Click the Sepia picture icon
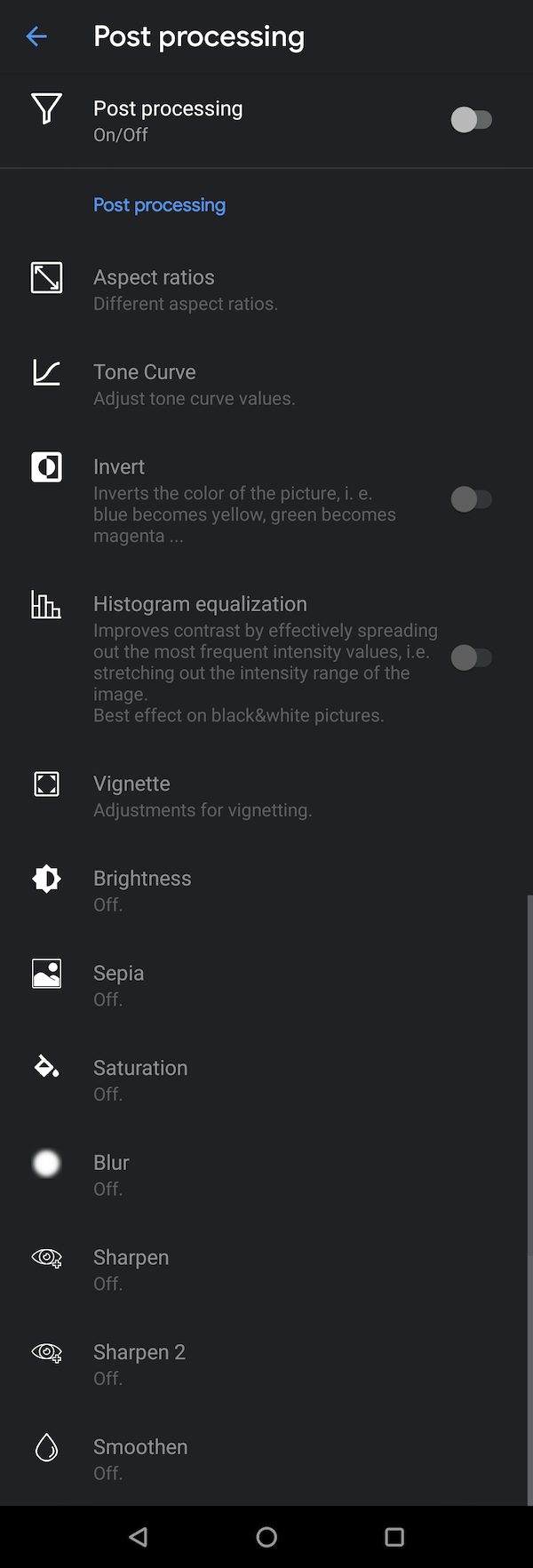Image resolution: width=533 pixels, height=1568 pixels. point(46,974)
